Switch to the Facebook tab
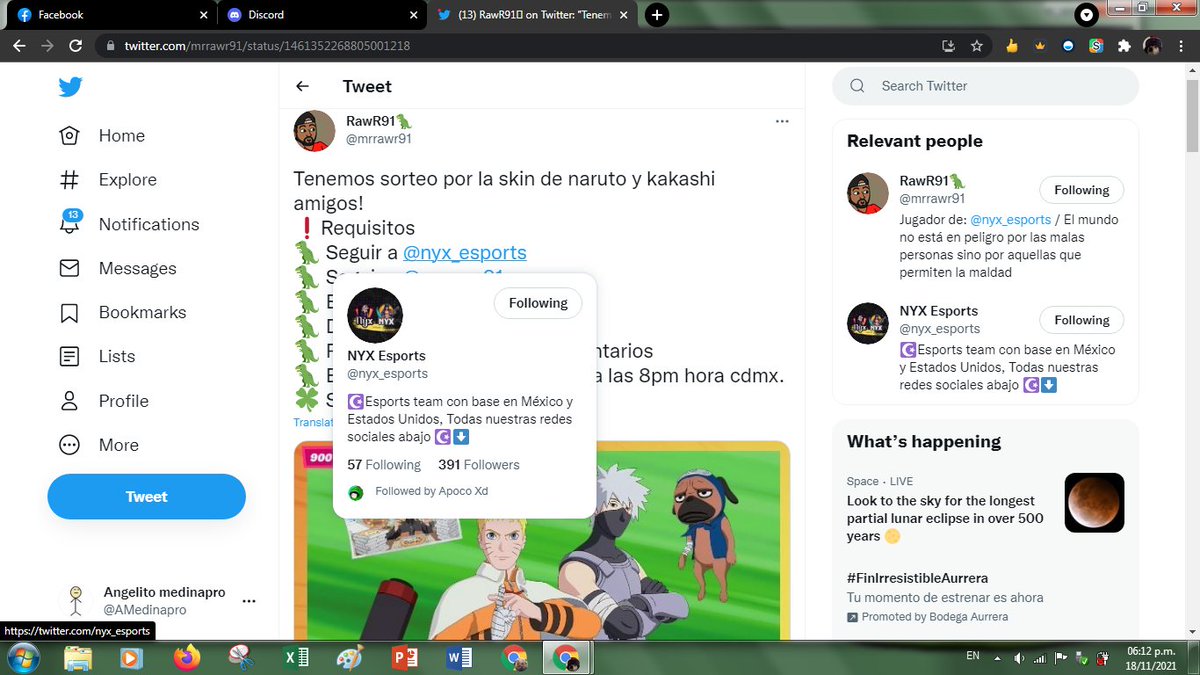1200x675 pixels. pyautogui.click(x=110, y=15)
